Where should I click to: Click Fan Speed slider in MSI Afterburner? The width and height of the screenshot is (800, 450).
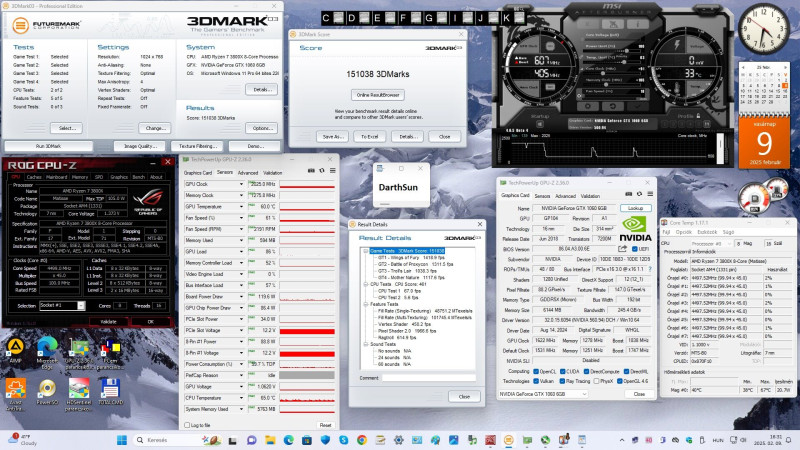point(612,96)
